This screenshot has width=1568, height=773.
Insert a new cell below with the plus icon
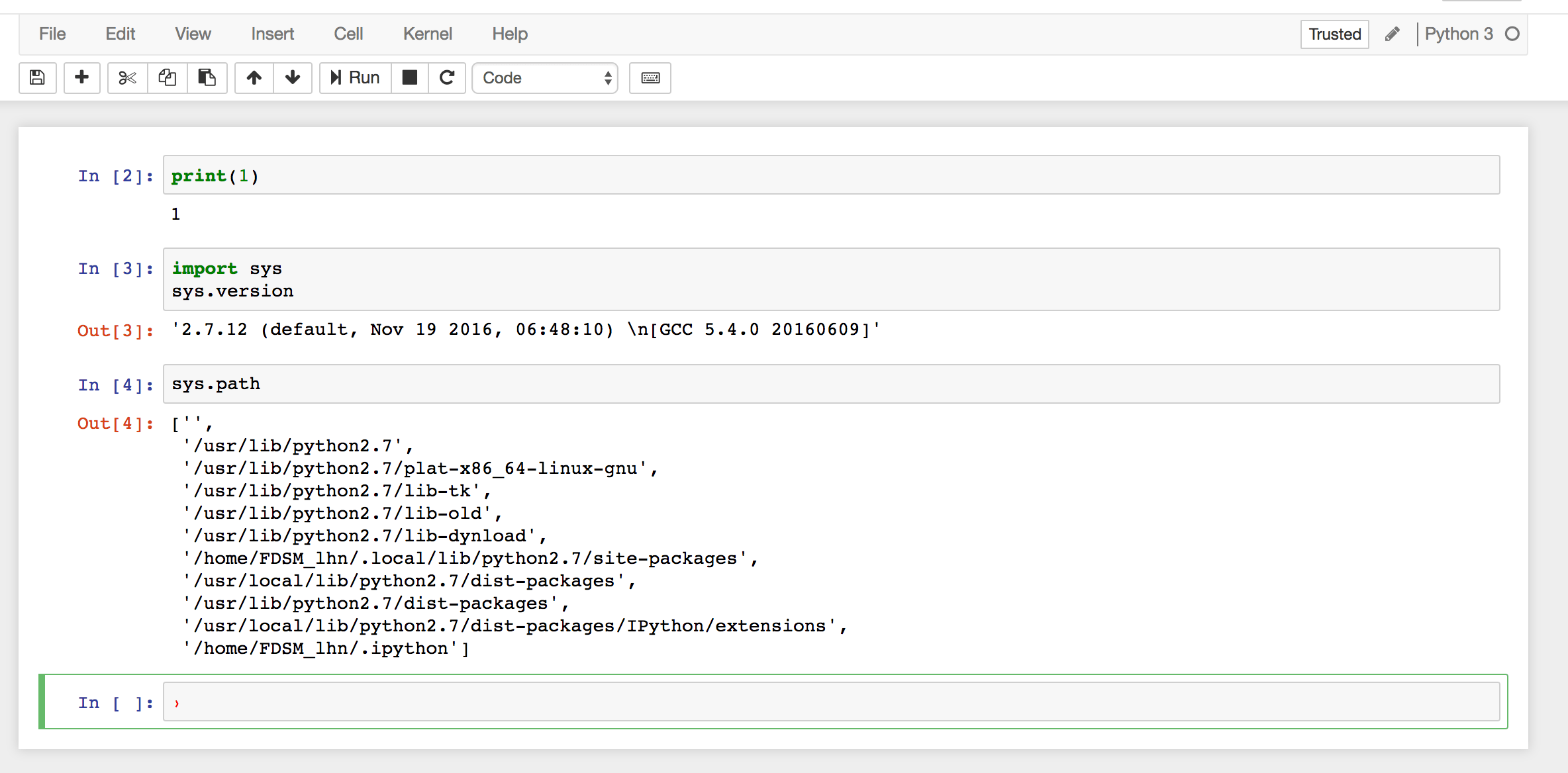point(82,78)
